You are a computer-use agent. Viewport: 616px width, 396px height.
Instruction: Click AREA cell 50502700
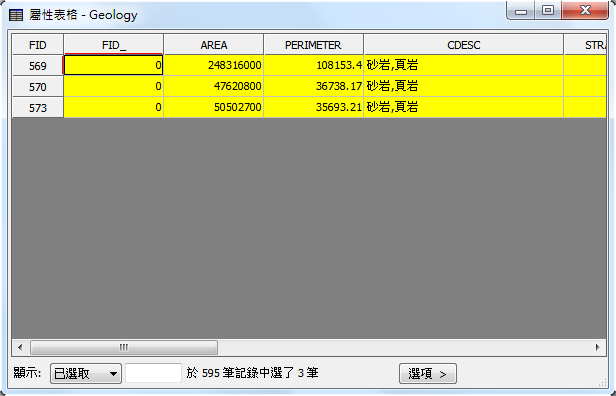tap(214, 107)
